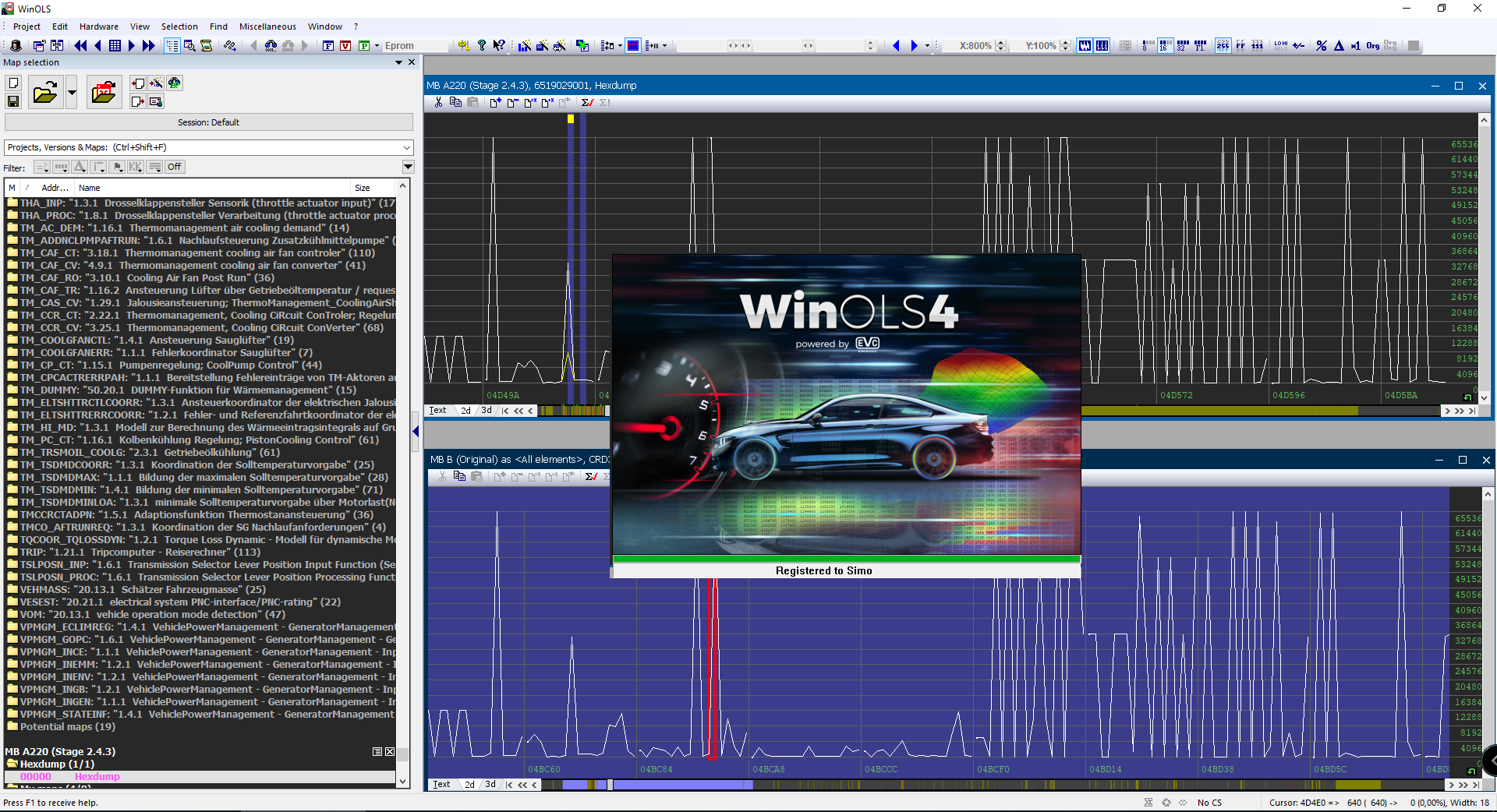Open the Selection menu
This screenshot has width=1497, height=812.
[x=179, y=26]
